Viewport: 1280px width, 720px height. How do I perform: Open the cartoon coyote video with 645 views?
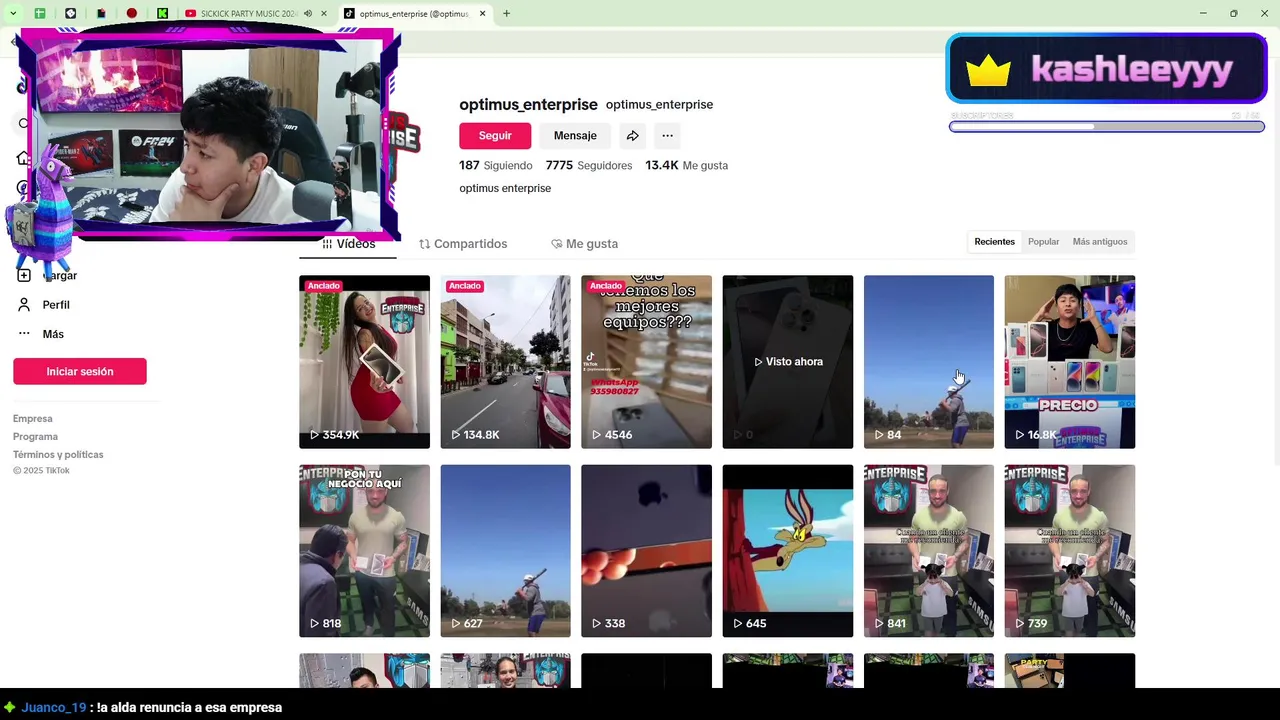(x=788, y=551)
